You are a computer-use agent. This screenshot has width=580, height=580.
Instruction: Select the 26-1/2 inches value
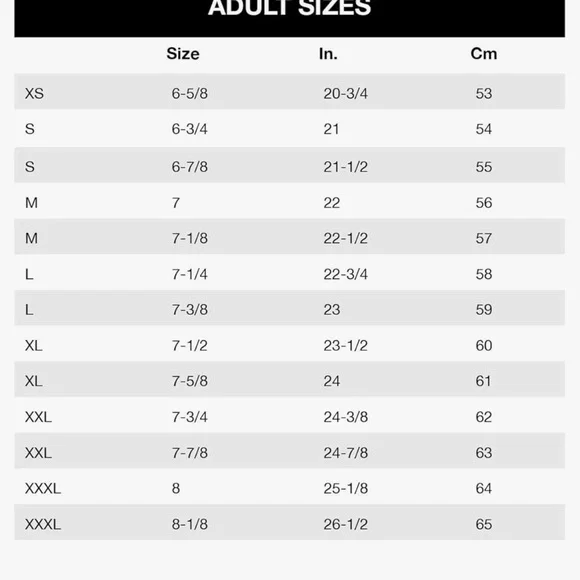pyautogui.click(x=345, y=524)
